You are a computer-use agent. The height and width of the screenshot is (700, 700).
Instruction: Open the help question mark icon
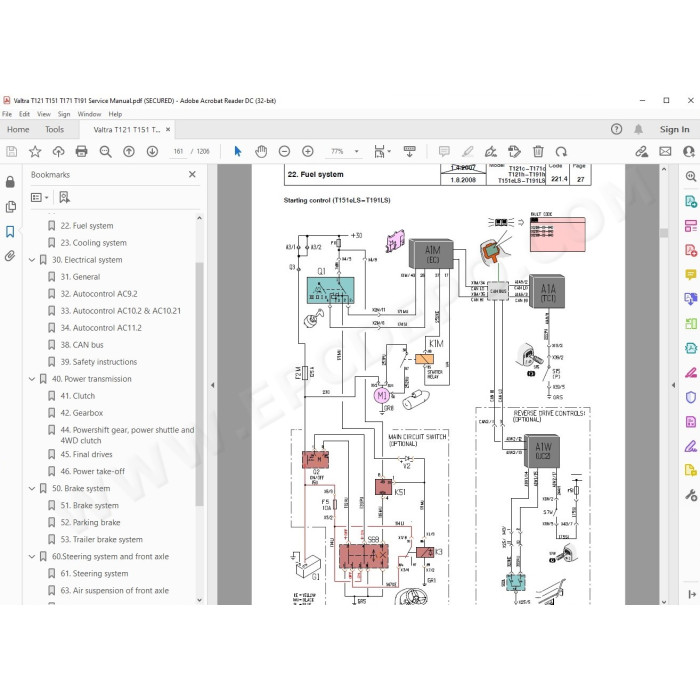point(617,129)
